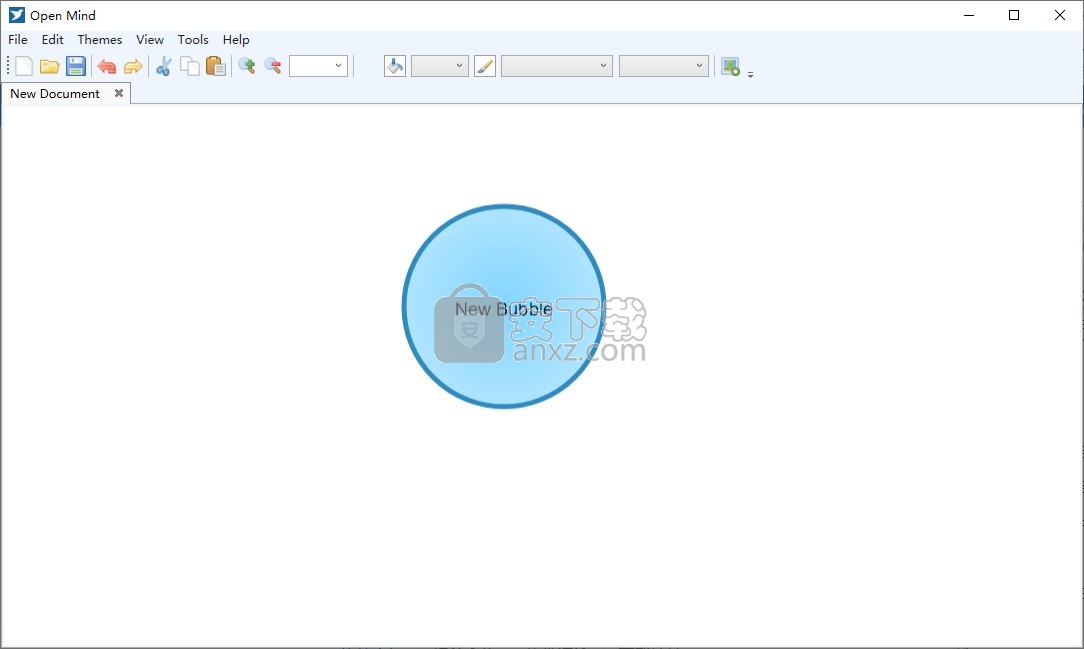
Task: Open the Edit menu
Action: click(x=53, y=39)
